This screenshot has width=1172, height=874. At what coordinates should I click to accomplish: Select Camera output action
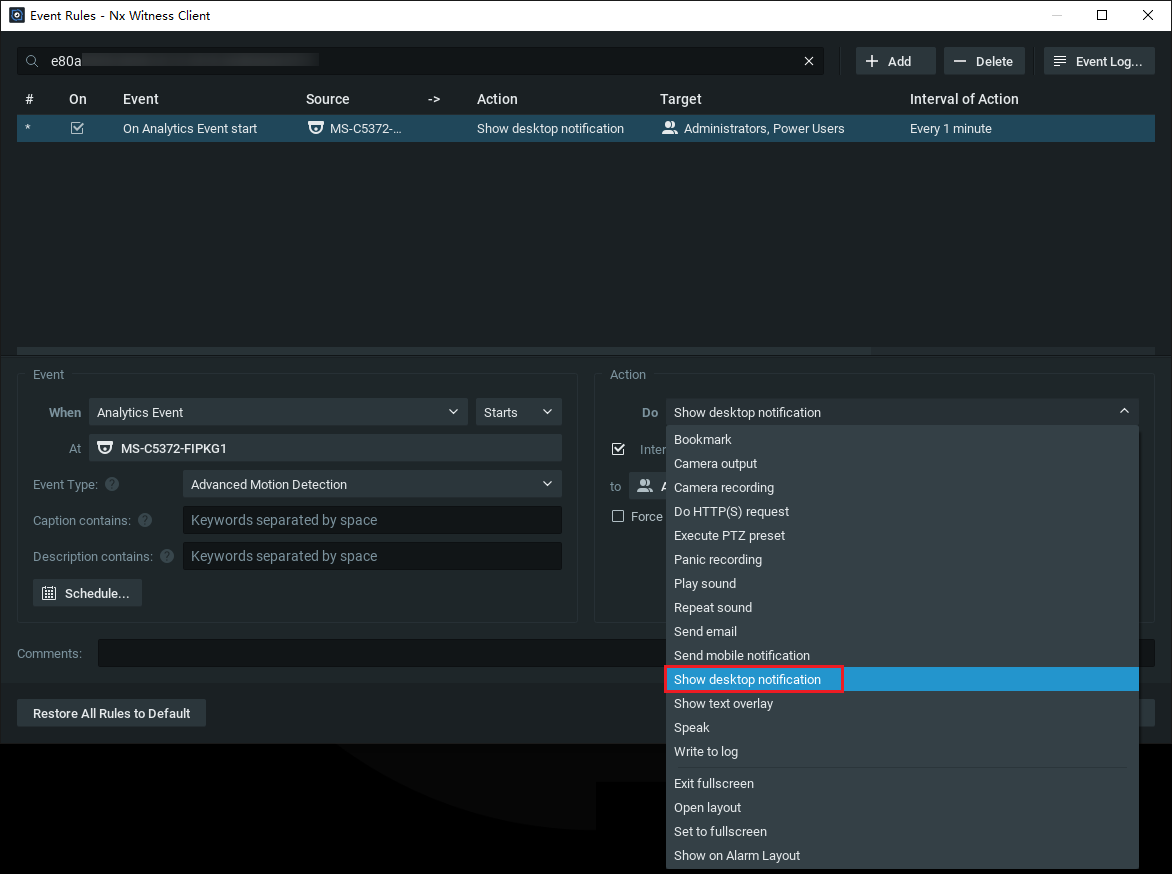[x=902, y=464]
